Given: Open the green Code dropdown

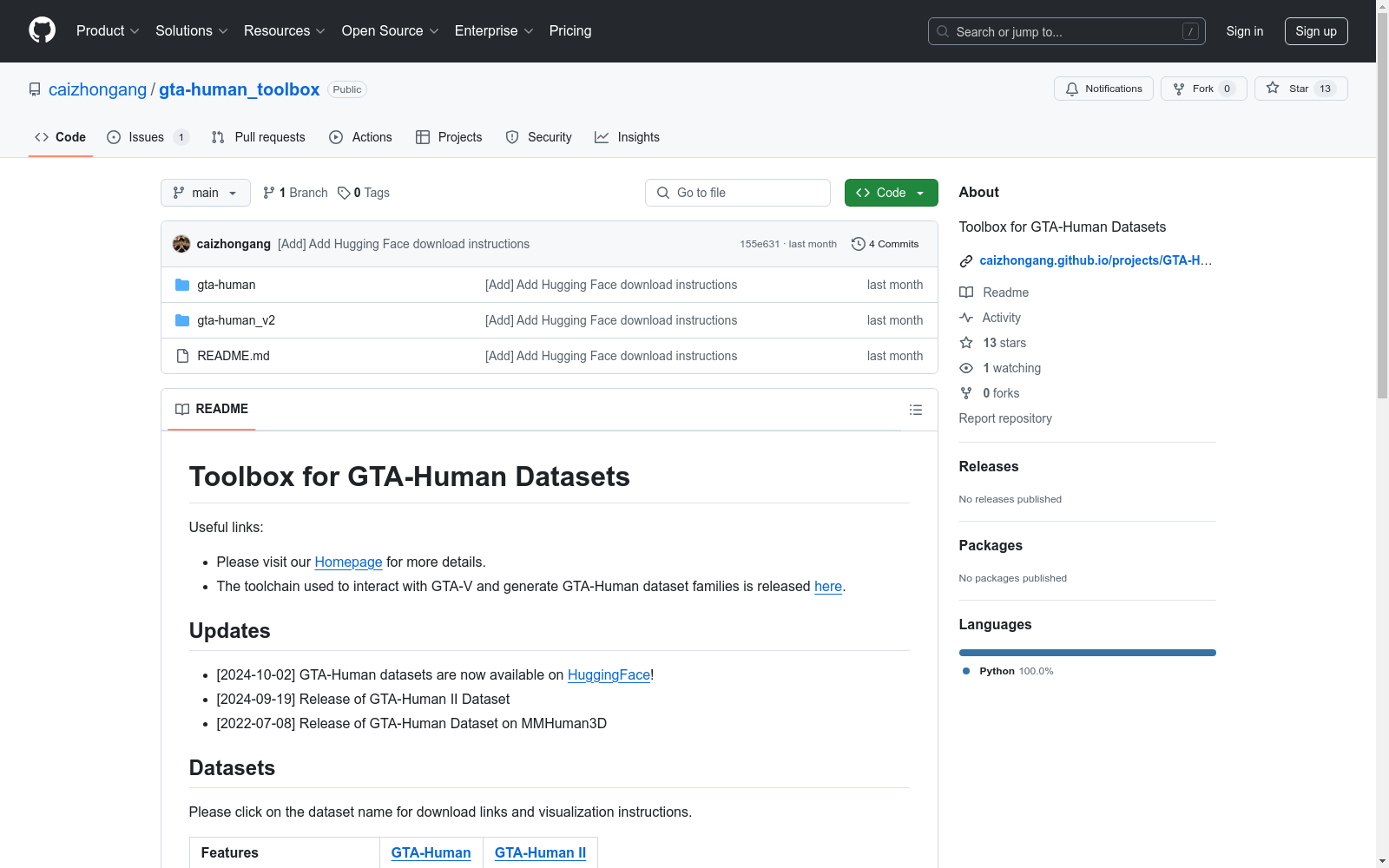Looking at the screenshot, I should tap(891, 193).
